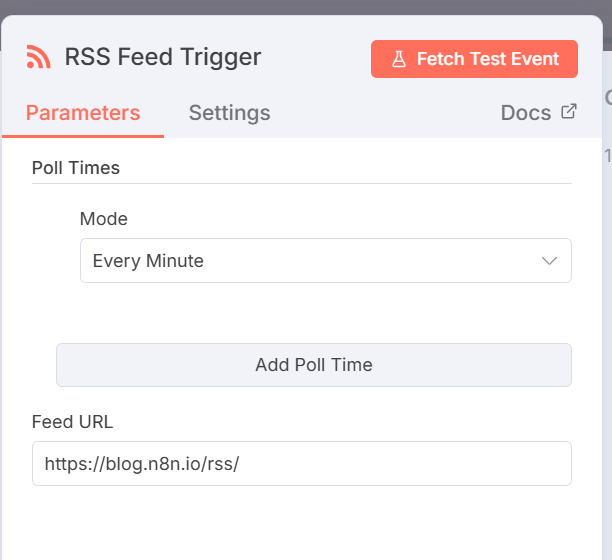Click the flask icon in Fetch Test Event

pyautogui.click(x=398, y=59)
